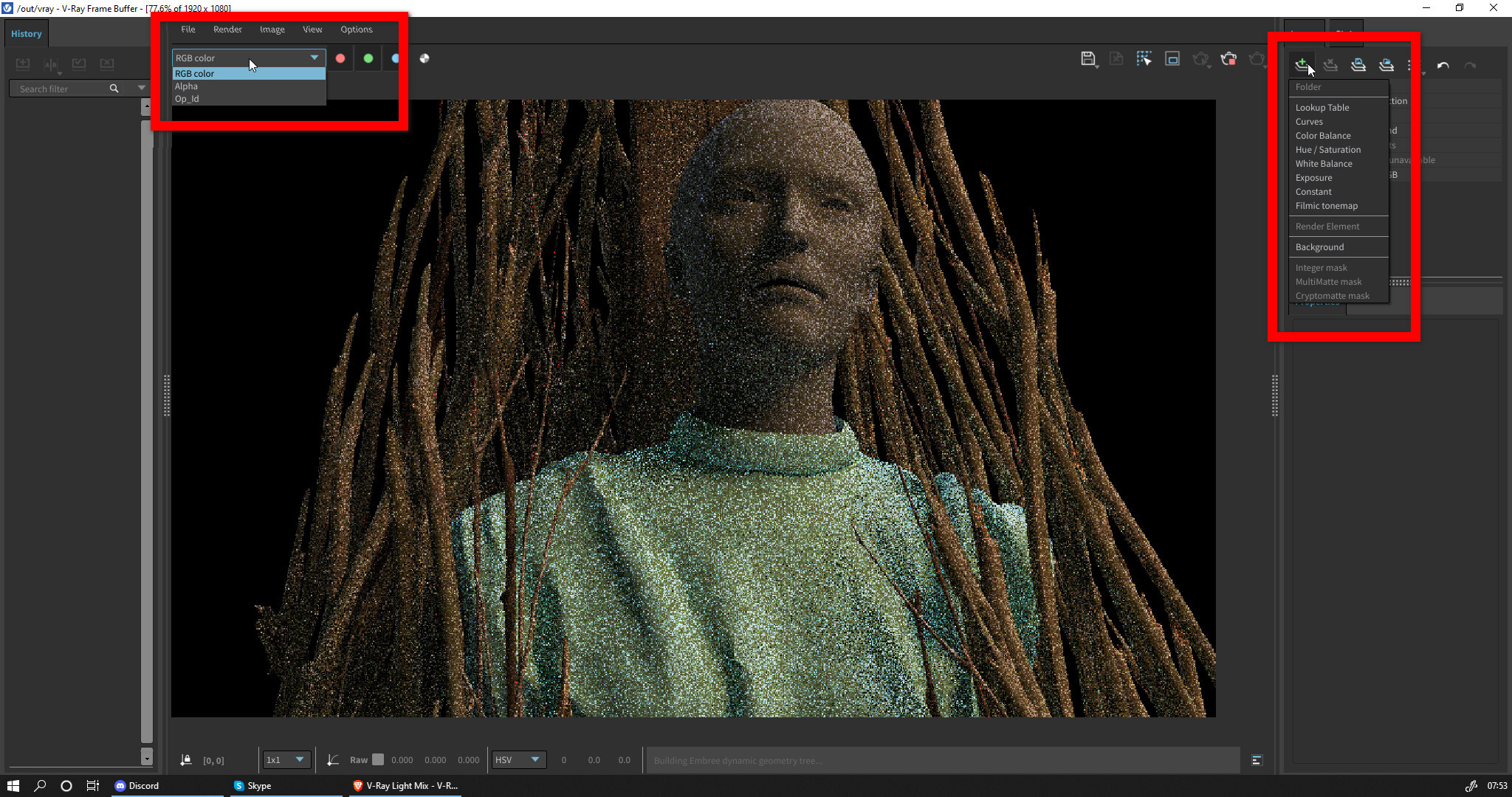The height and width of the screenshot is (797, 1512).
Task: Click the Undo arrow in layers panel
Action: pyautogui.click(x=1443, y=65)
